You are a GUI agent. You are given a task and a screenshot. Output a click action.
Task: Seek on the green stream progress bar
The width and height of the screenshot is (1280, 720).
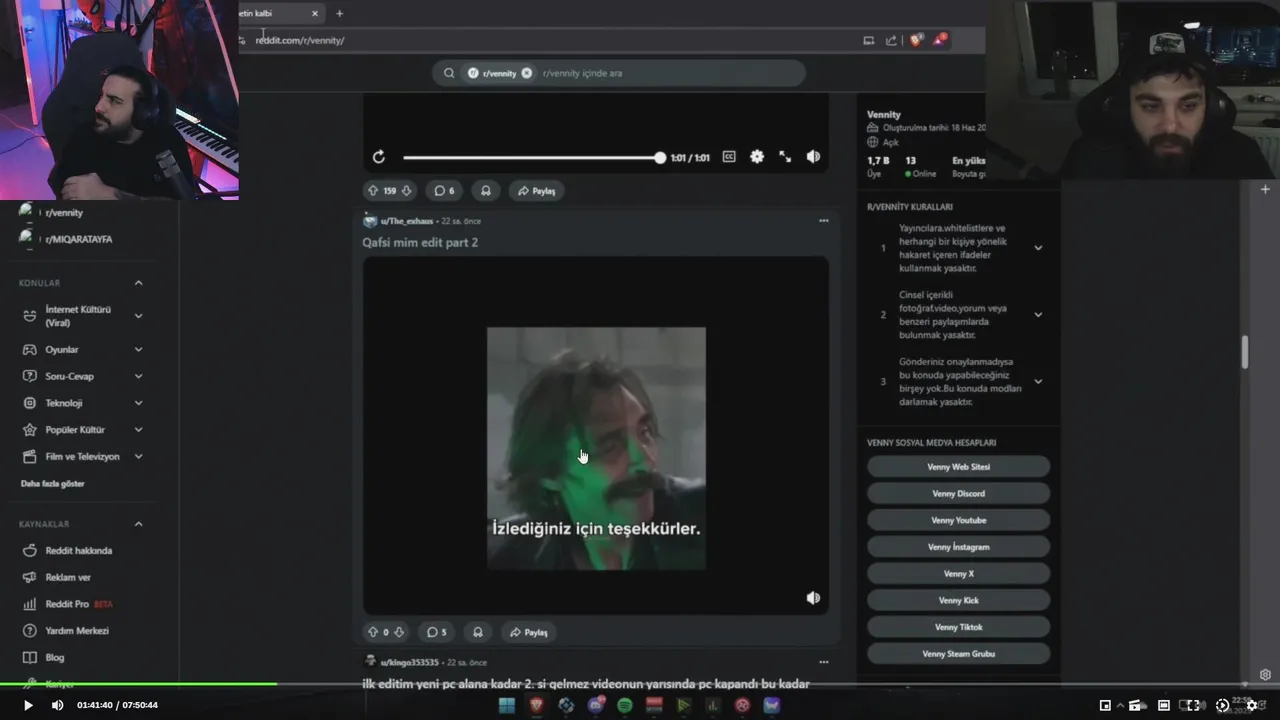[640, 684]
